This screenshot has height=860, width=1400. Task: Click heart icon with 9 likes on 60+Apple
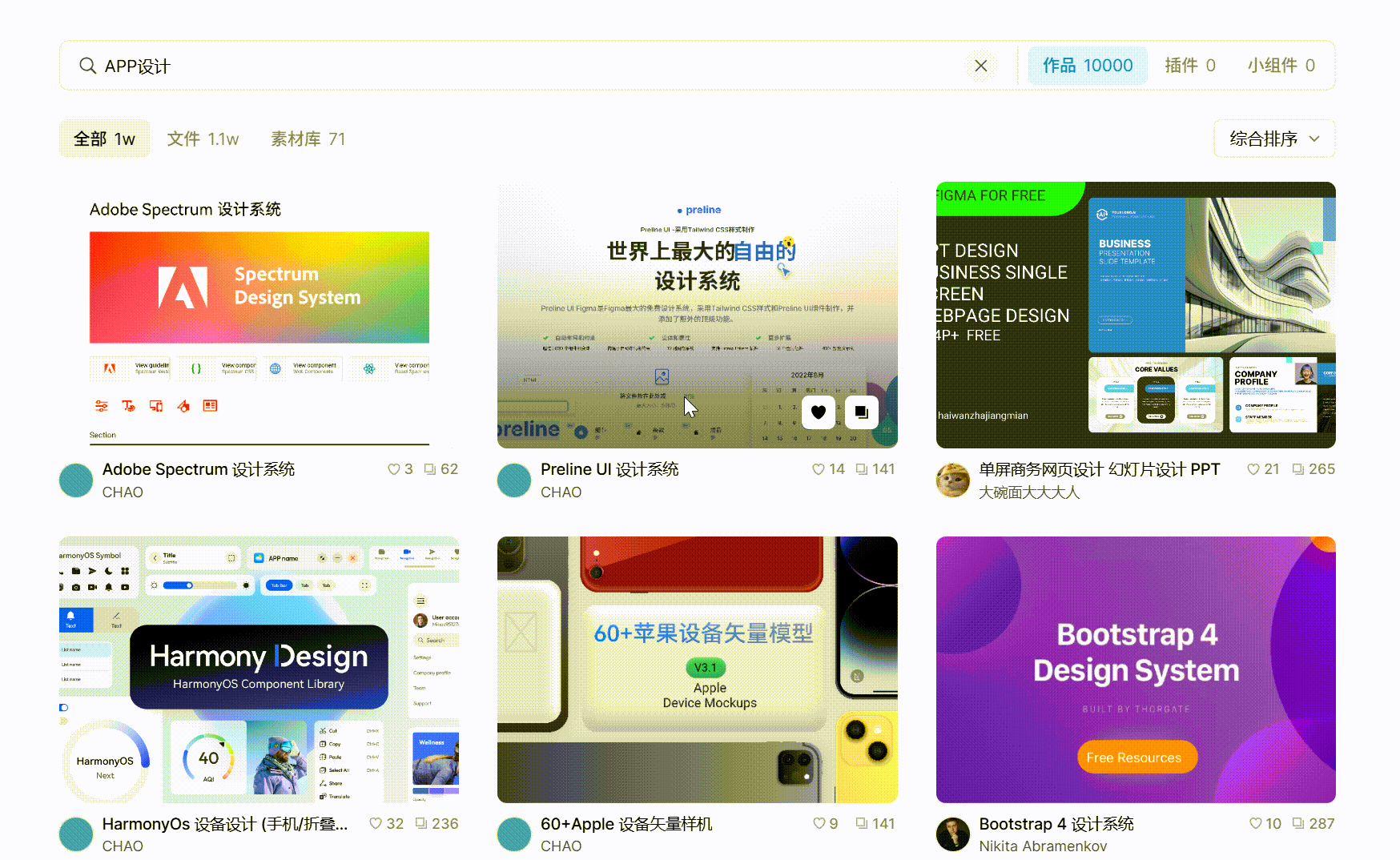pos(819,823)
